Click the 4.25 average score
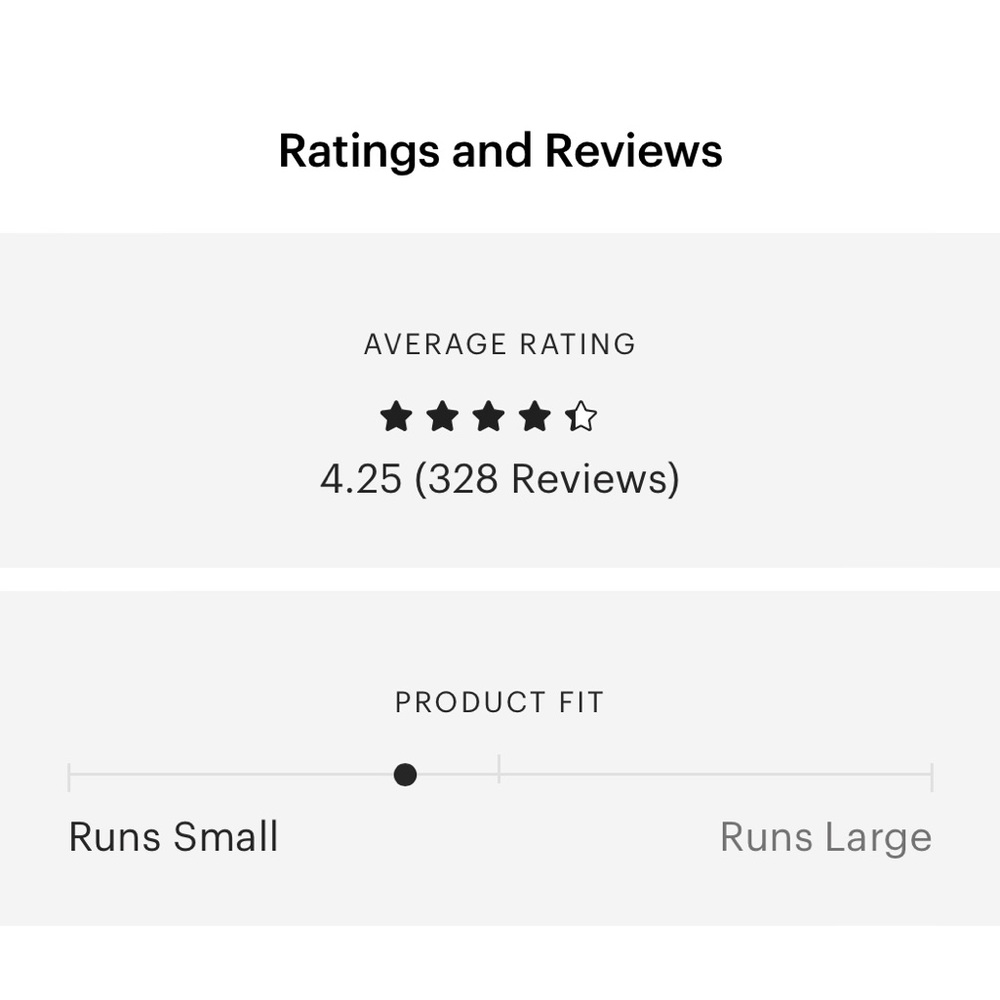1000x1000 pixels. point(360,479)
